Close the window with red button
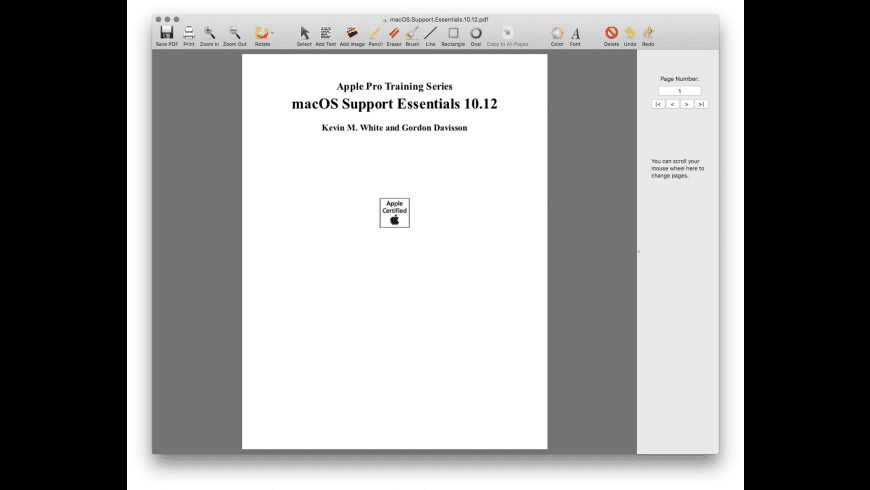Viewport: 870px width, 490px height. pos(158,19)
